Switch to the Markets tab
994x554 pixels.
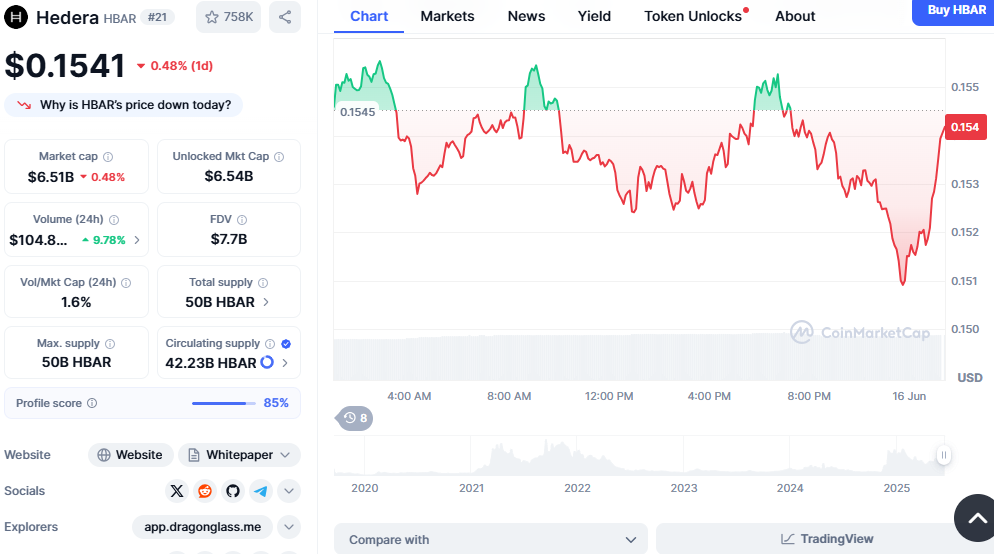tap(447, 16)
